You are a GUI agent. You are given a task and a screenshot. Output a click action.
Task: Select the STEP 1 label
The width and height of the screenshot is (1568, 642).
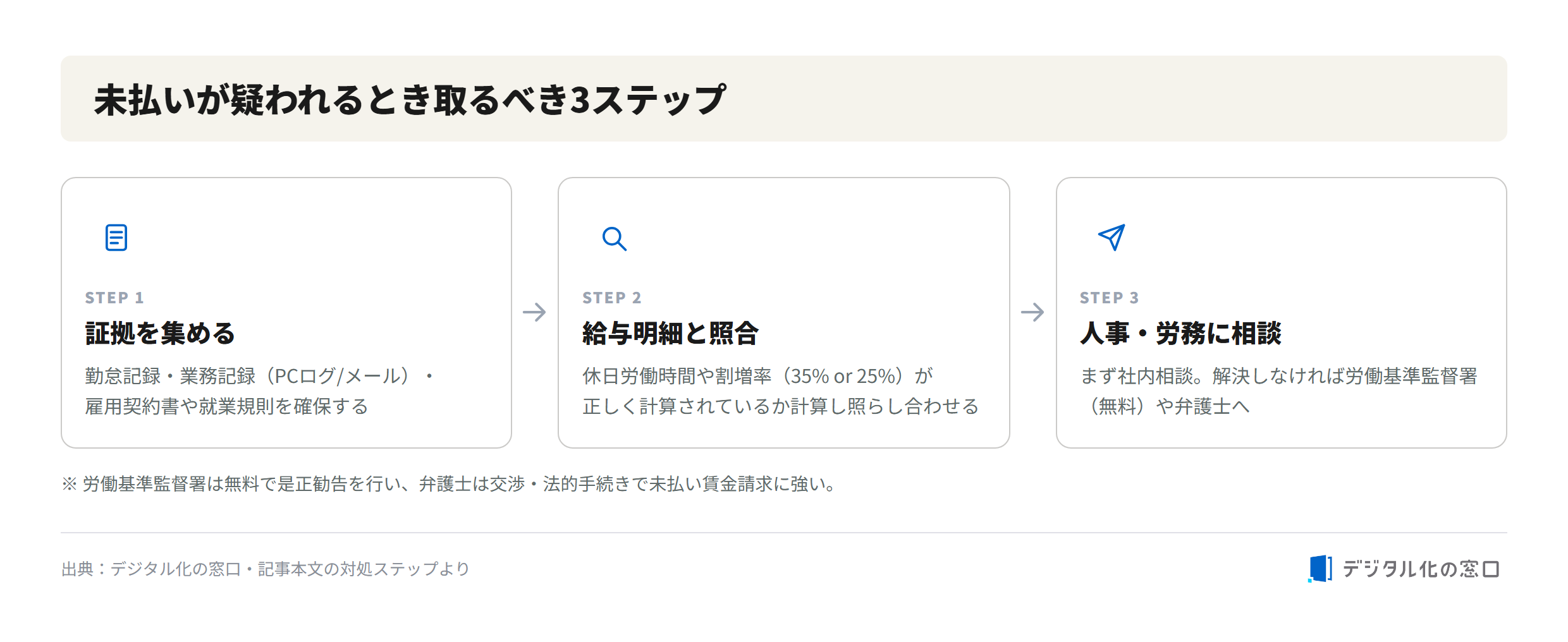point(114,298)
